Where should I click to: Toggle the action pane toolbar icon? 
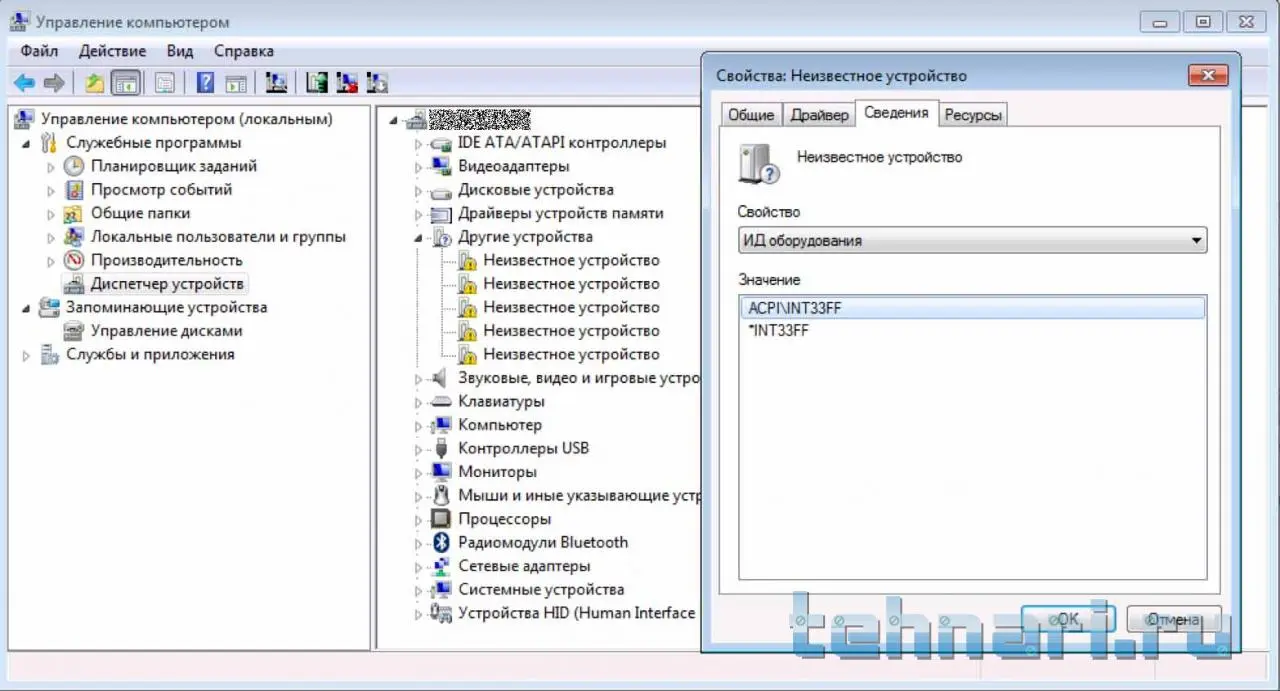coord(236,83)
